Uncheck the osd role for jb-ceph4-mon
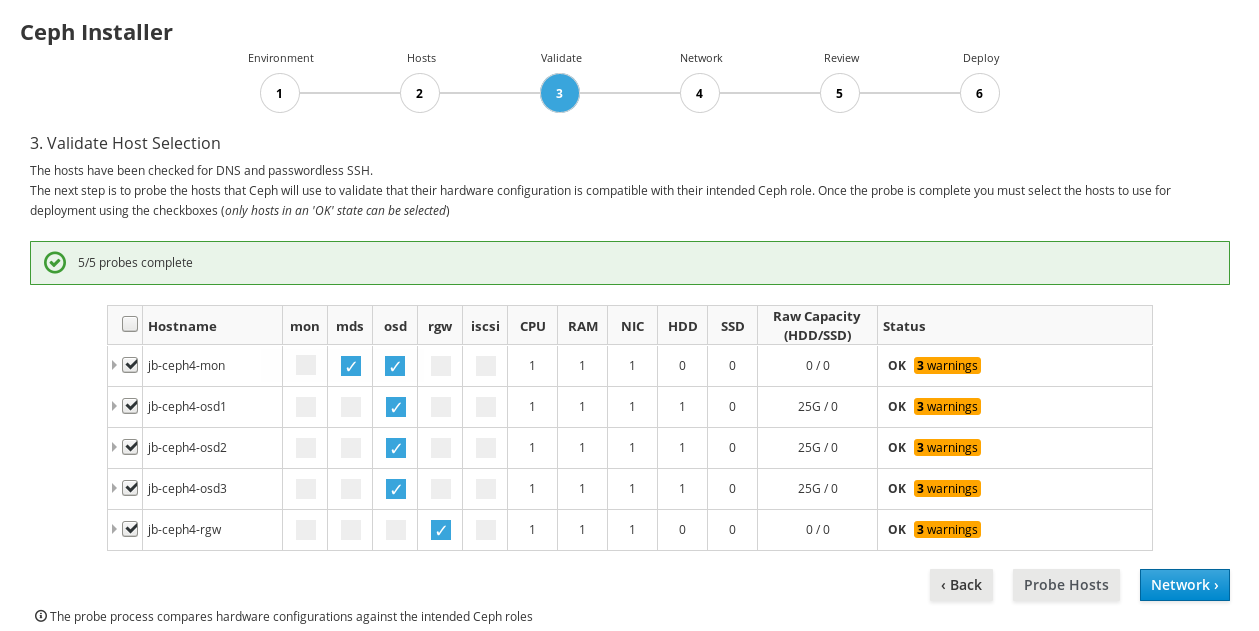This screenshot has height=631, width=1259. (396, 366)
